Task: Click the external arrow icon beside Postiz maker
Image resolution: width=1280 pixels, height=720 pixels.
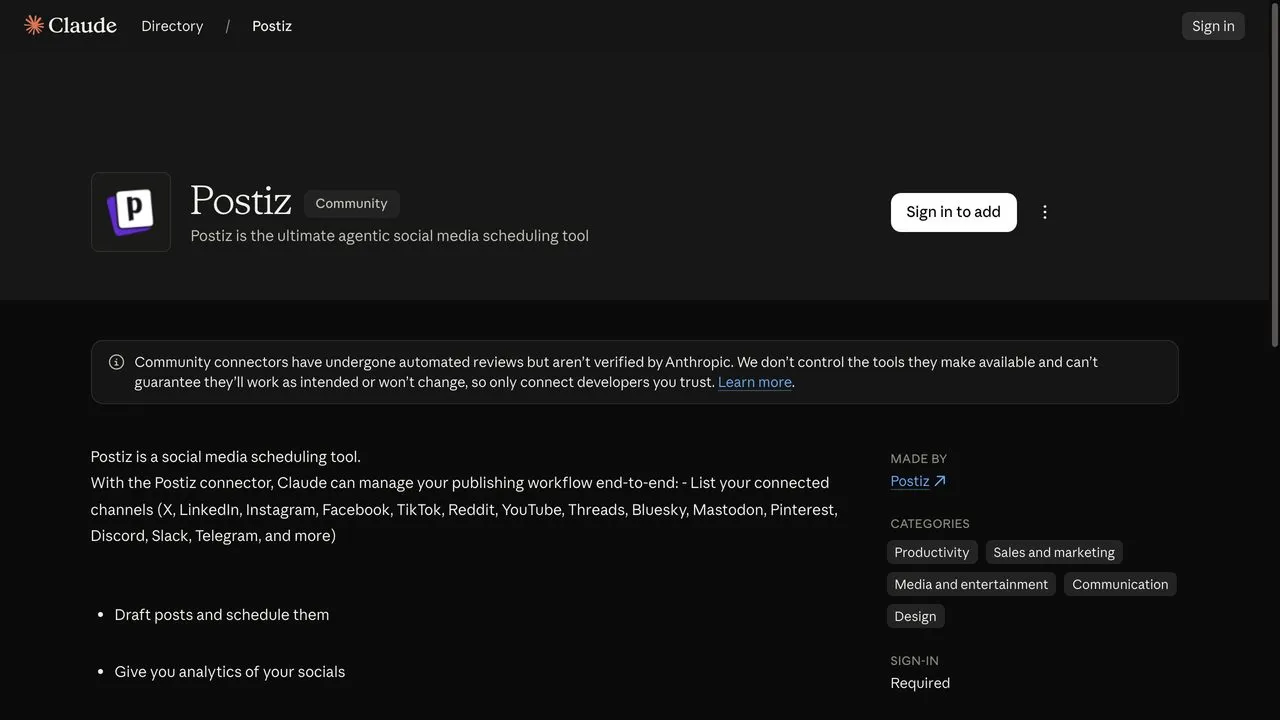Action: (x=940, y=481)
